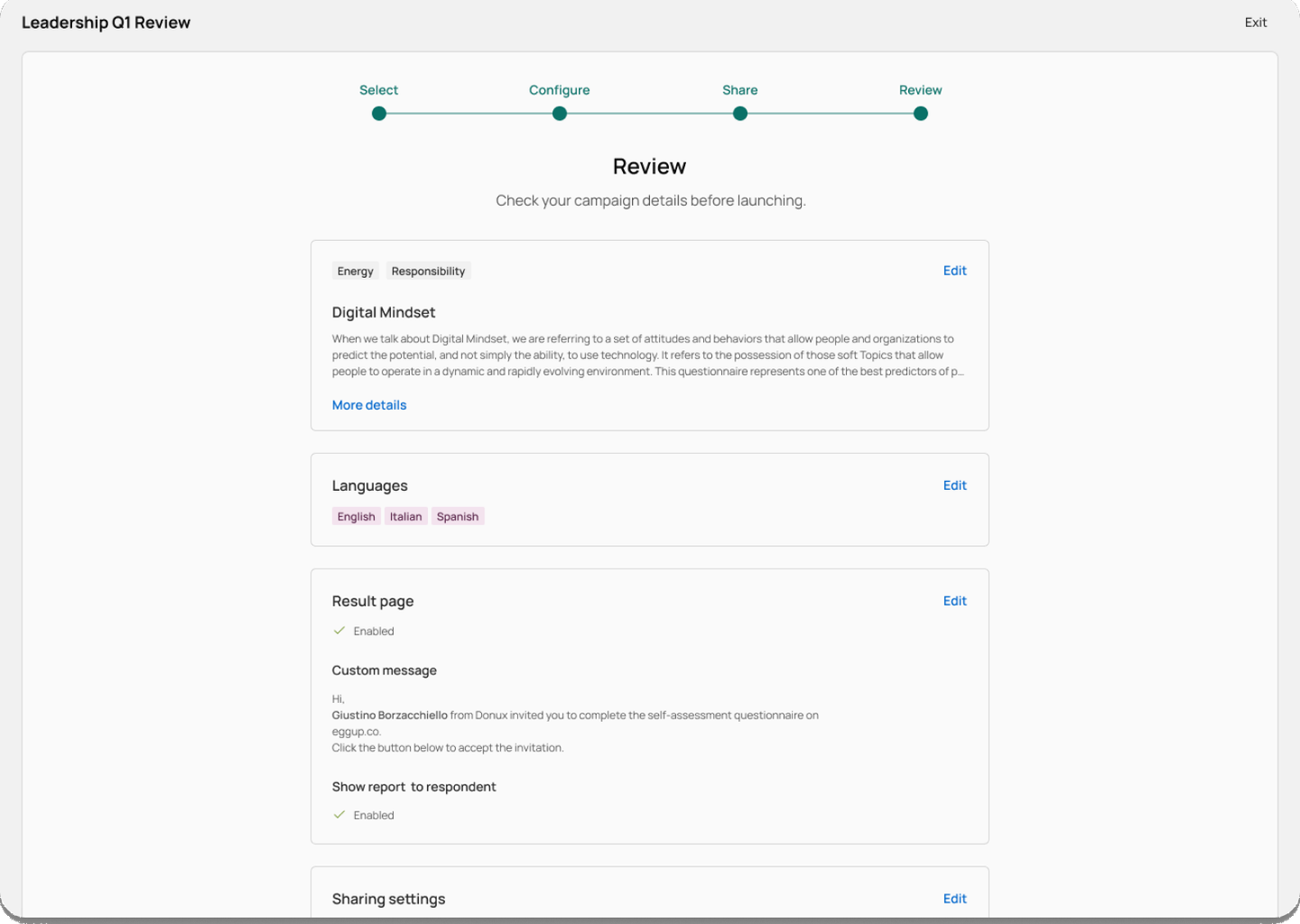Edit the Digital Mindset questionnaire card
The height and width of the screenshot is (924, 1300).
pyautogui.click(x=954, y=271)
